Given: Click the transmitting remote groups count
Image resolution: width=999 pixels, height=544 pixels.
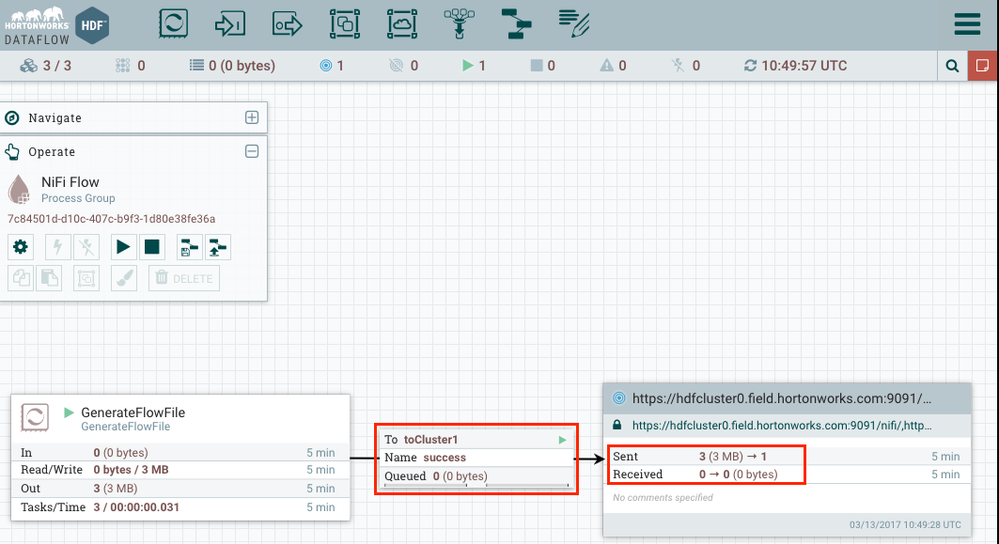Looking at the screenshot, I should point(332,66).
